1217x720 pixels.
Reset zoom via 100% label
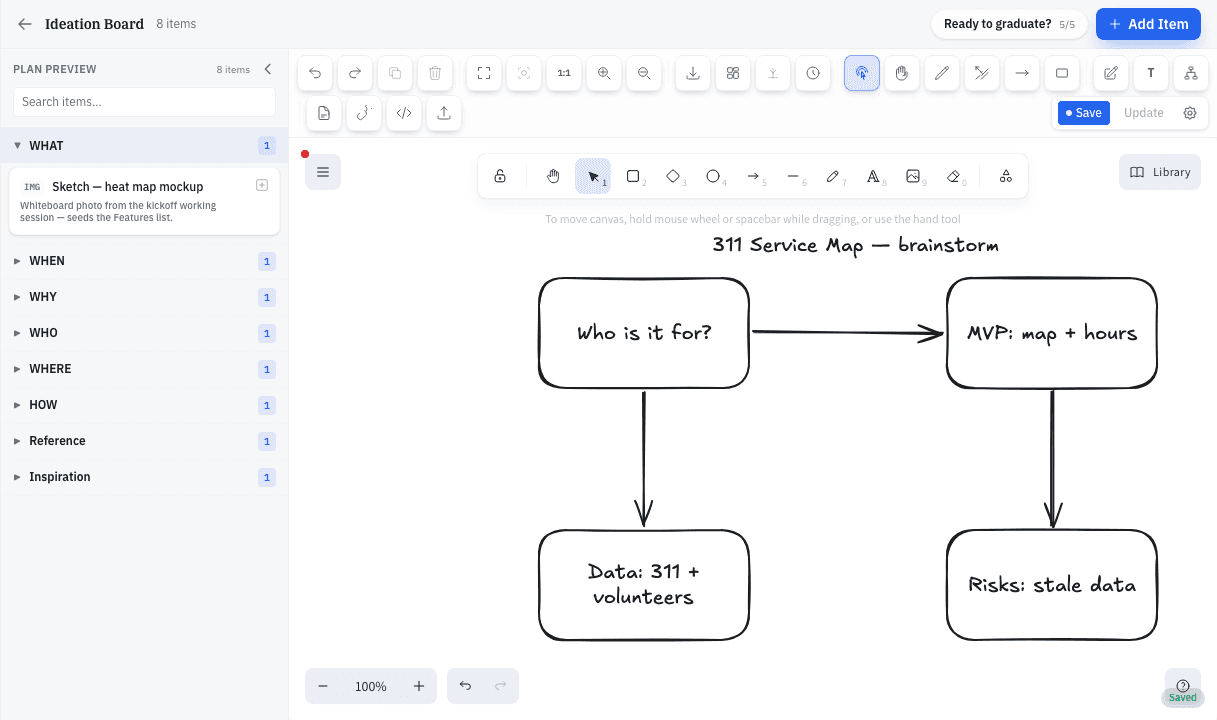(371, 686)
